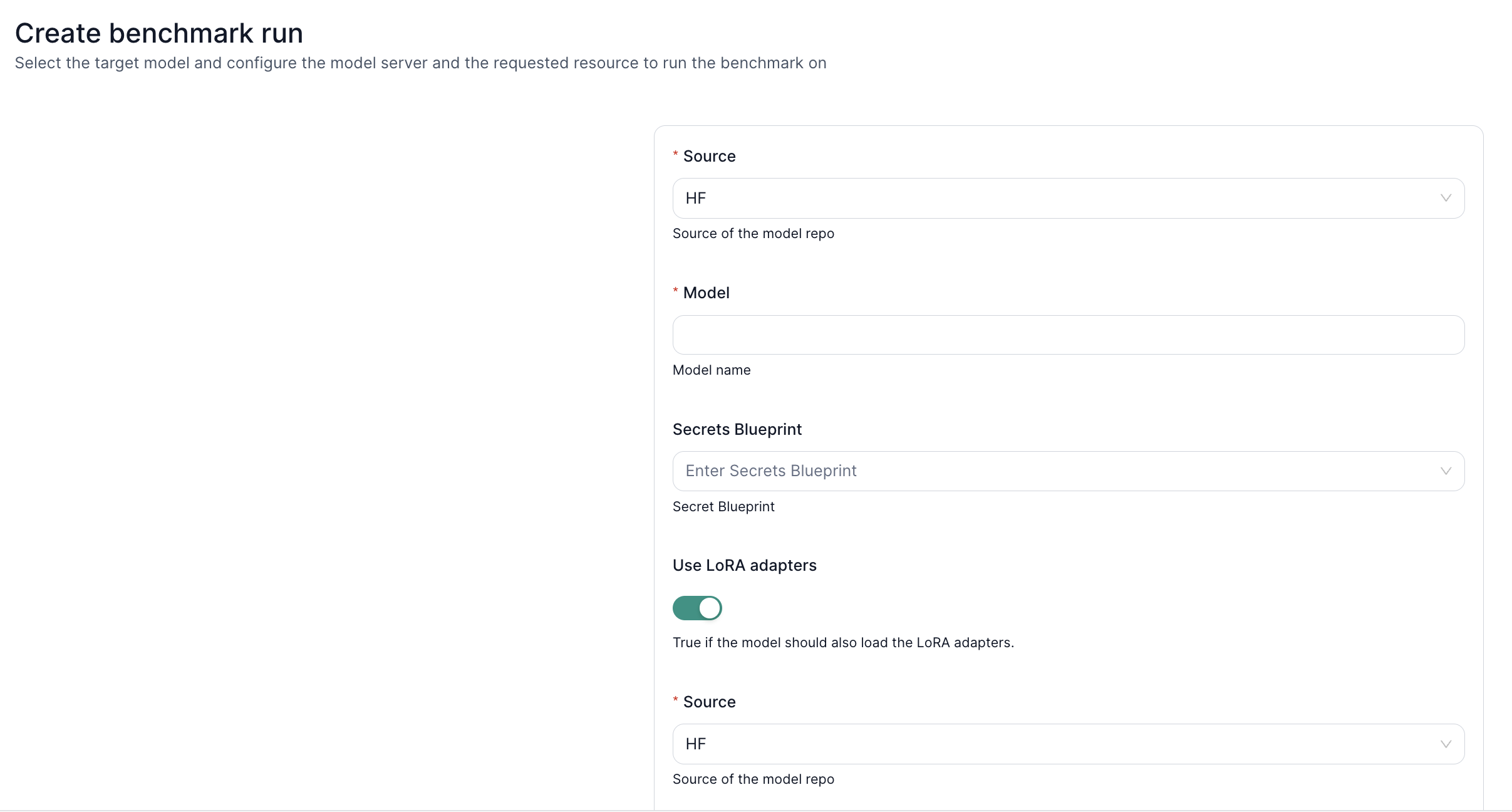Click the Create benchmark run heading
The height and width of the screenshot is (812, 1512).
point(159,32)
